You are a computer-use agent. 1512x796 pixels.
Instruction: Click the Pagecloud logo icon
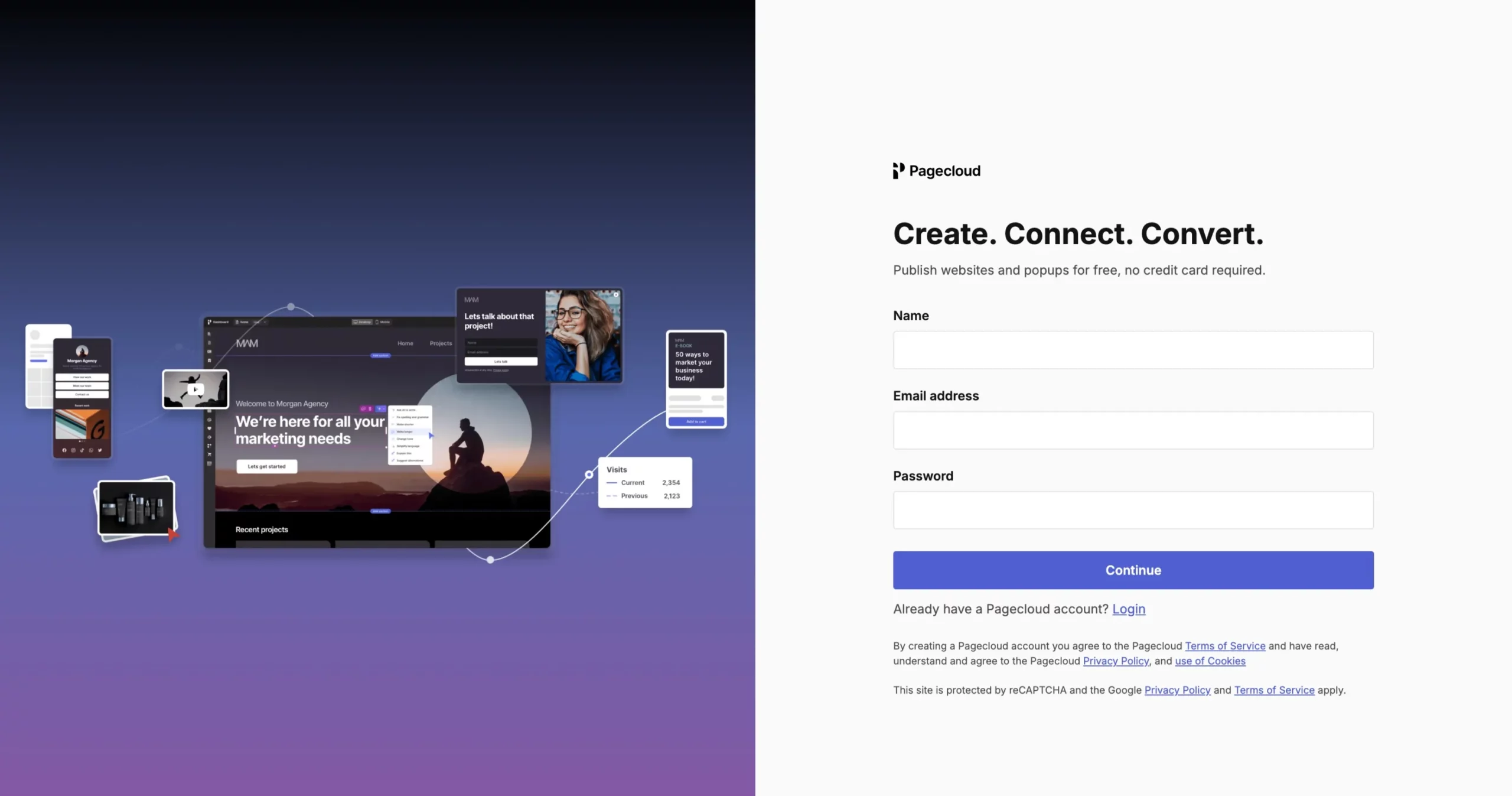pos(897,171)
